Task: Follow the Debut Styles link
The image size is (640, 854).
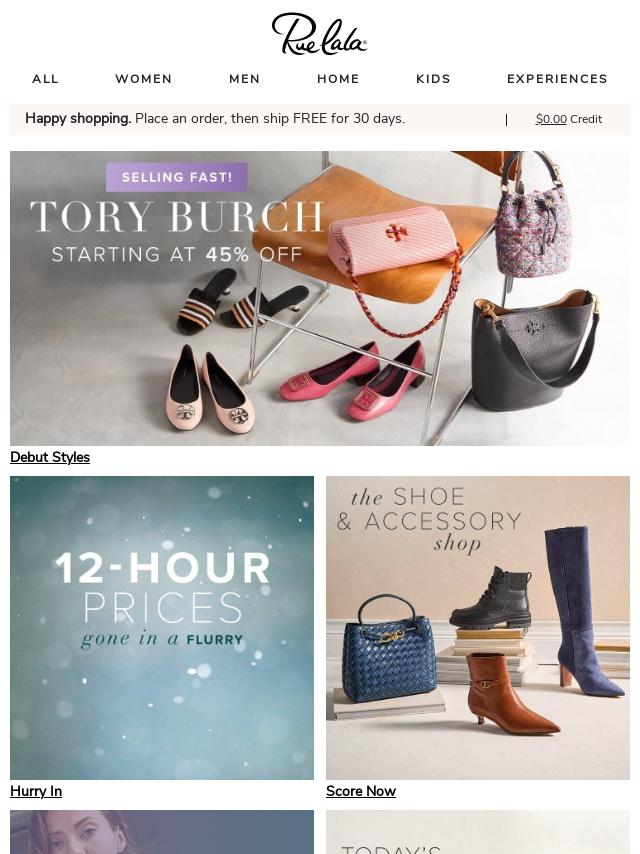Action: coord(50,458)
